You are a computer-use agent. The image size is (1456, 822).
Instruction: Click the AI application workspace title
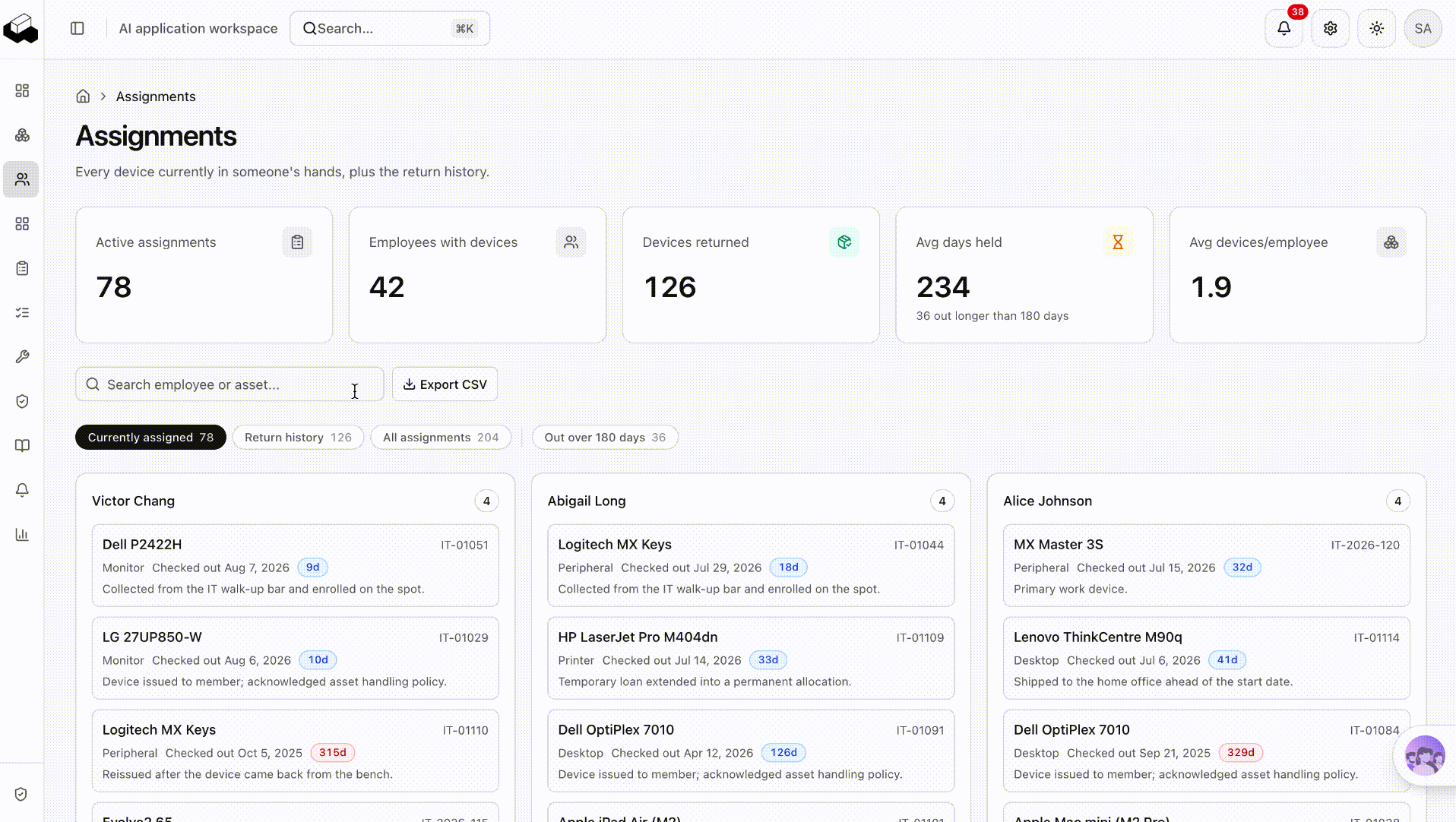pos(198,28)
